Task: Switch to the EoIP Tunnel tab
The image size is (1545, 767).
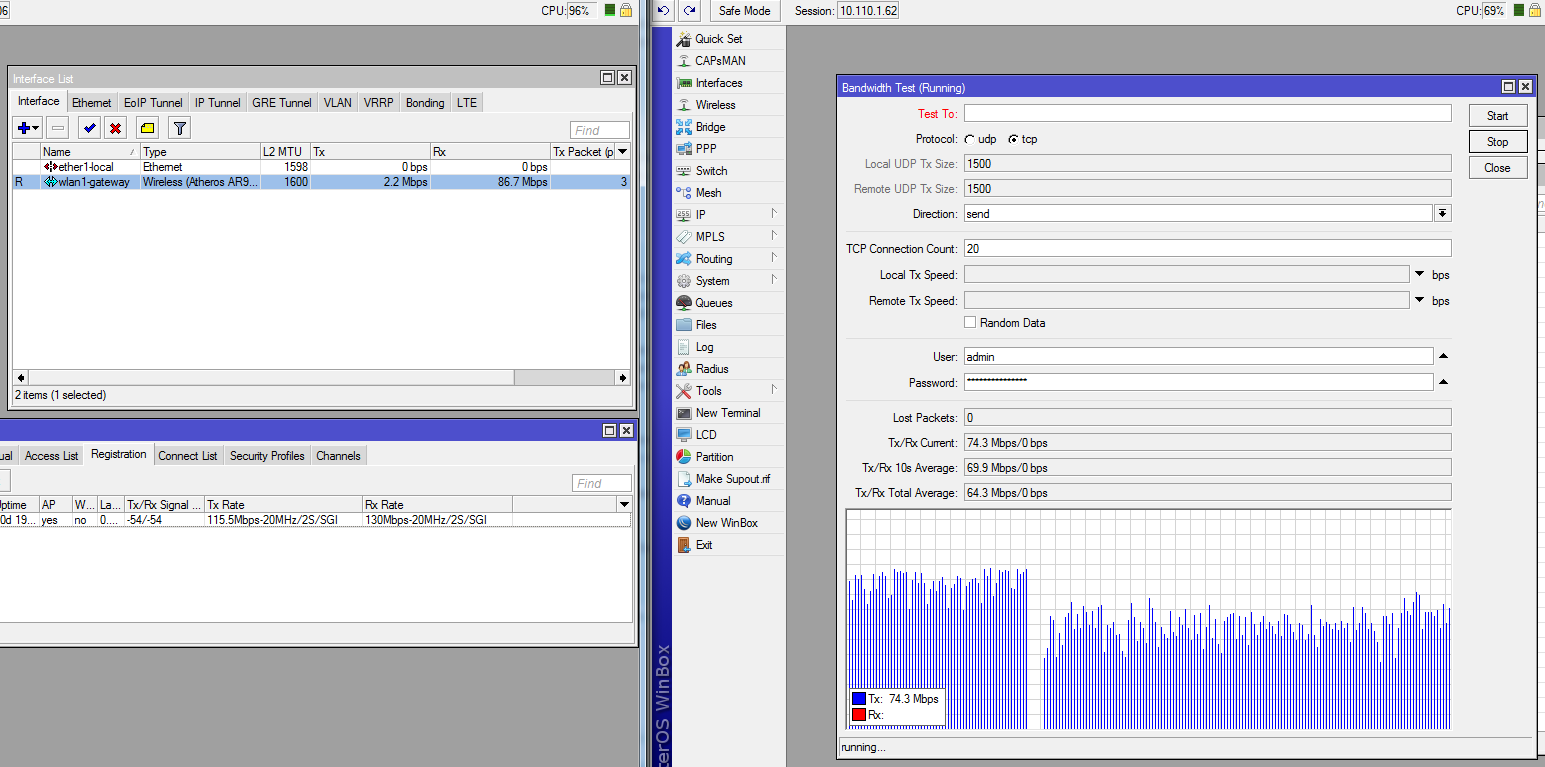Action: click(x=153, y=103)
